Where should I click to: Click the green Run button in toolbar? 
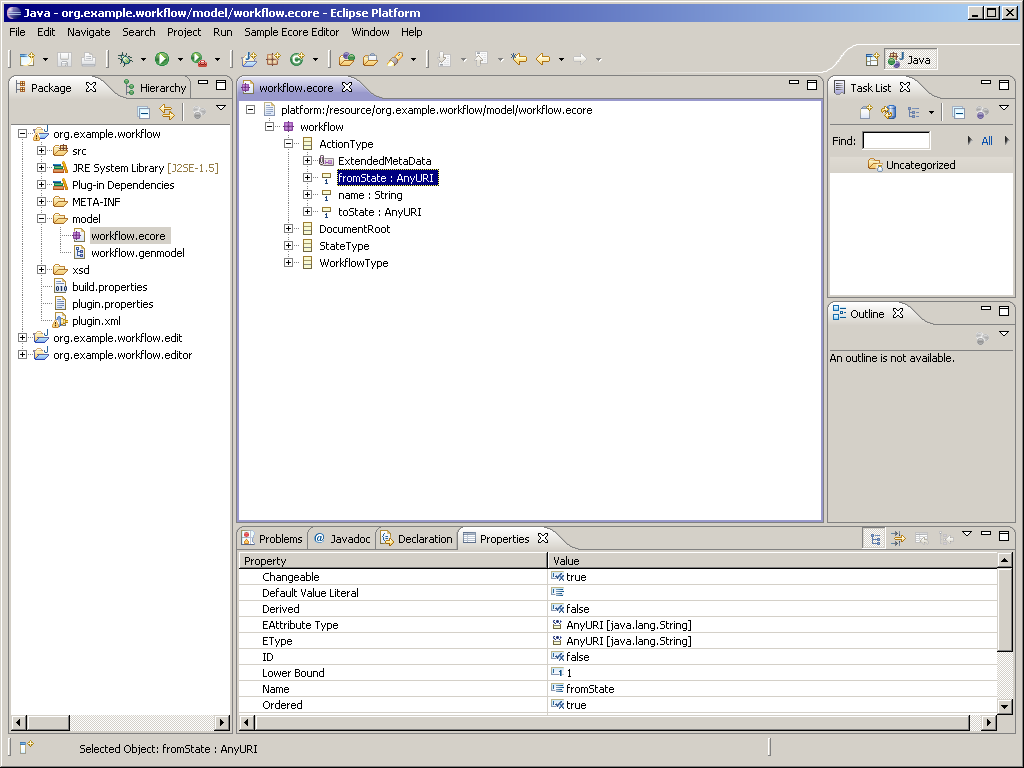tap(161, 60)
